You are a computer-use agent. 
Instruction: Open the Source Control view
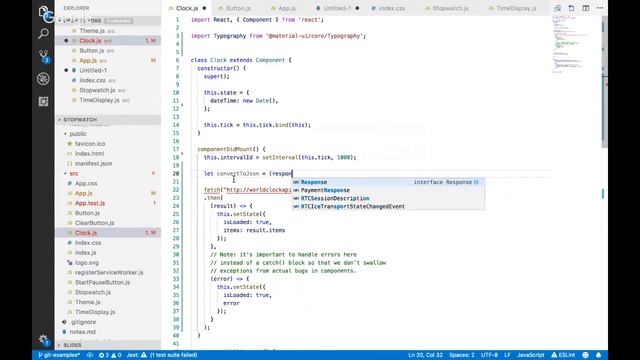coord(43,56)
